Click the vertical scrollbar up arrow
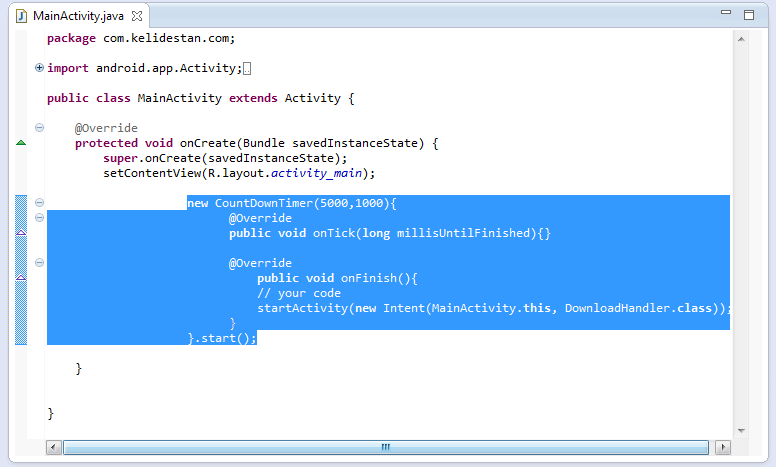Image resolution: width=776 pixels, height=467 pixels. pos(741,39)
